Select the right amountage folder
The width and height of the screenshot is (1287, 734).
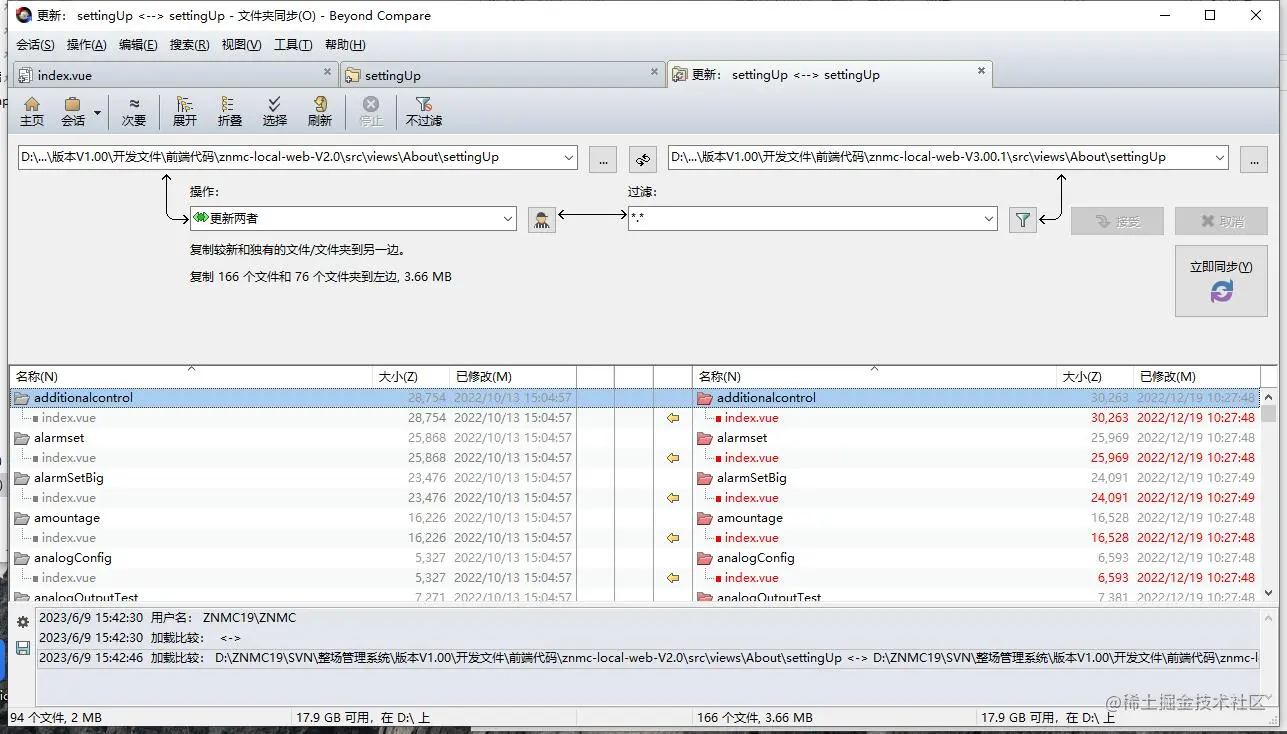749,518
